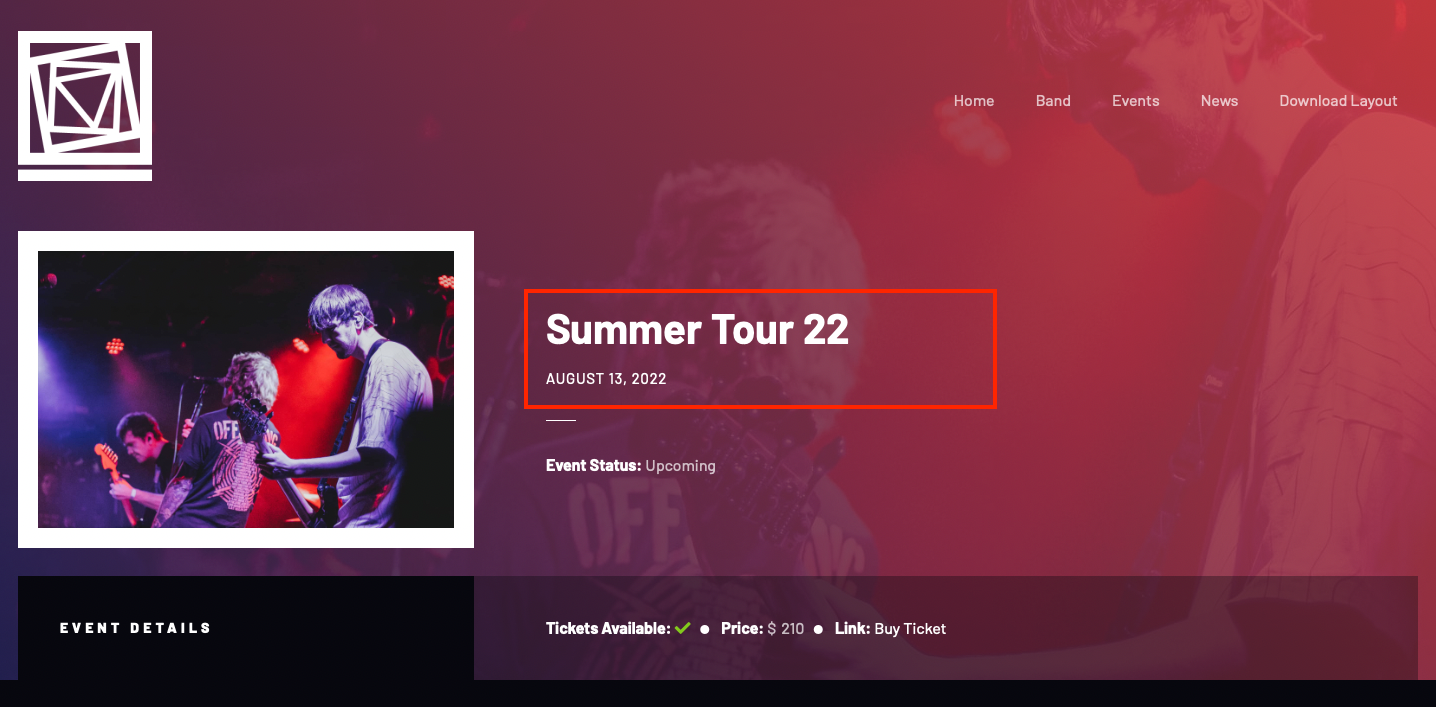Click the Upcoming event status text
The width and height of the screenshot is (1436, 707).
tap(680, 466)
